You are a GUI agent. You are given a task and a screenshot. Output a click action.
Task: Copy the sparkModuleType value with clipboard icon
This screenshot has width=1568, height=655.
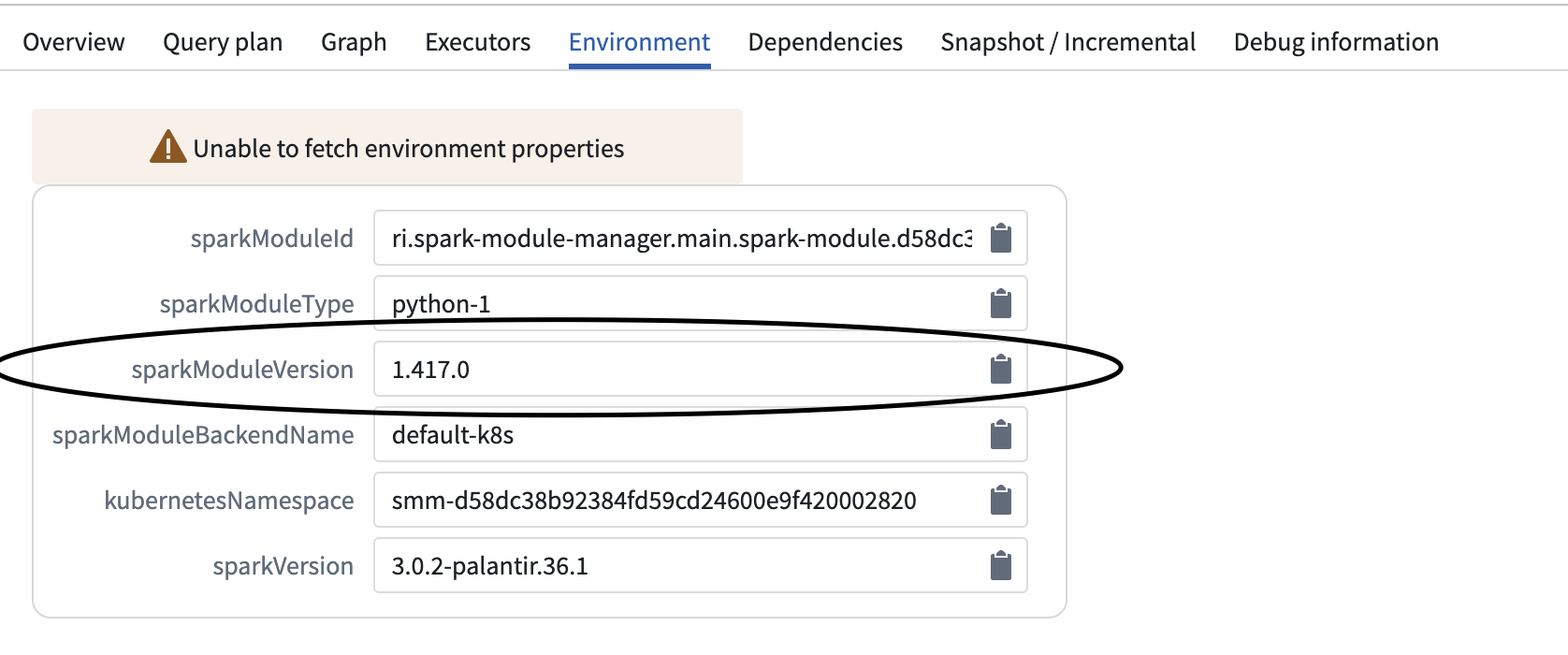(x=1001, y=303)
